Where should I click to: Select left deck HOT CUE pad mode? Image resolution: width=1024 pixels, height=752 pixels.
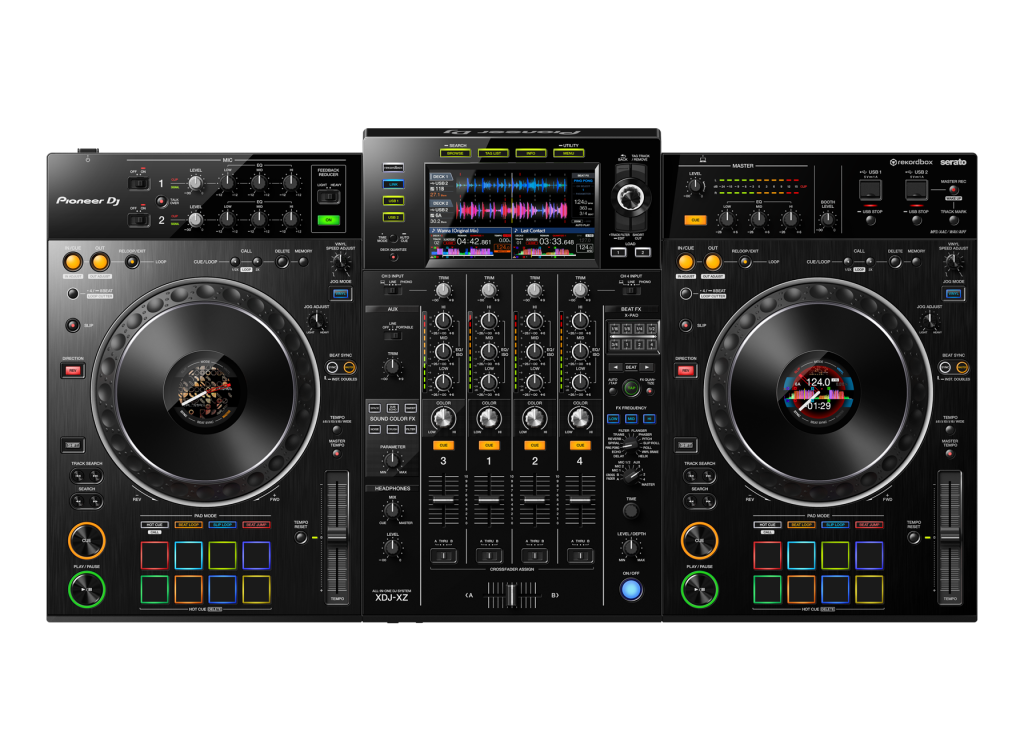pyautogui.click(x=154, y=524)
